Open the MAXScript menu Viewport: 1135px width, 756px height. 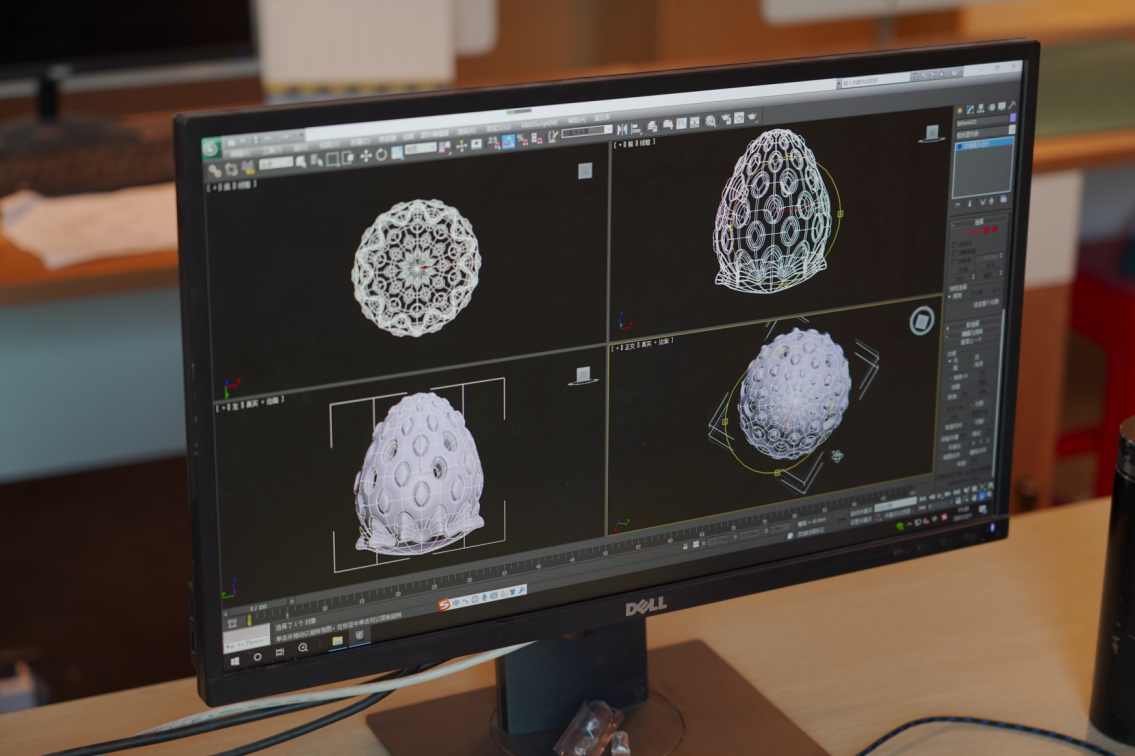[x=539, y=124]
